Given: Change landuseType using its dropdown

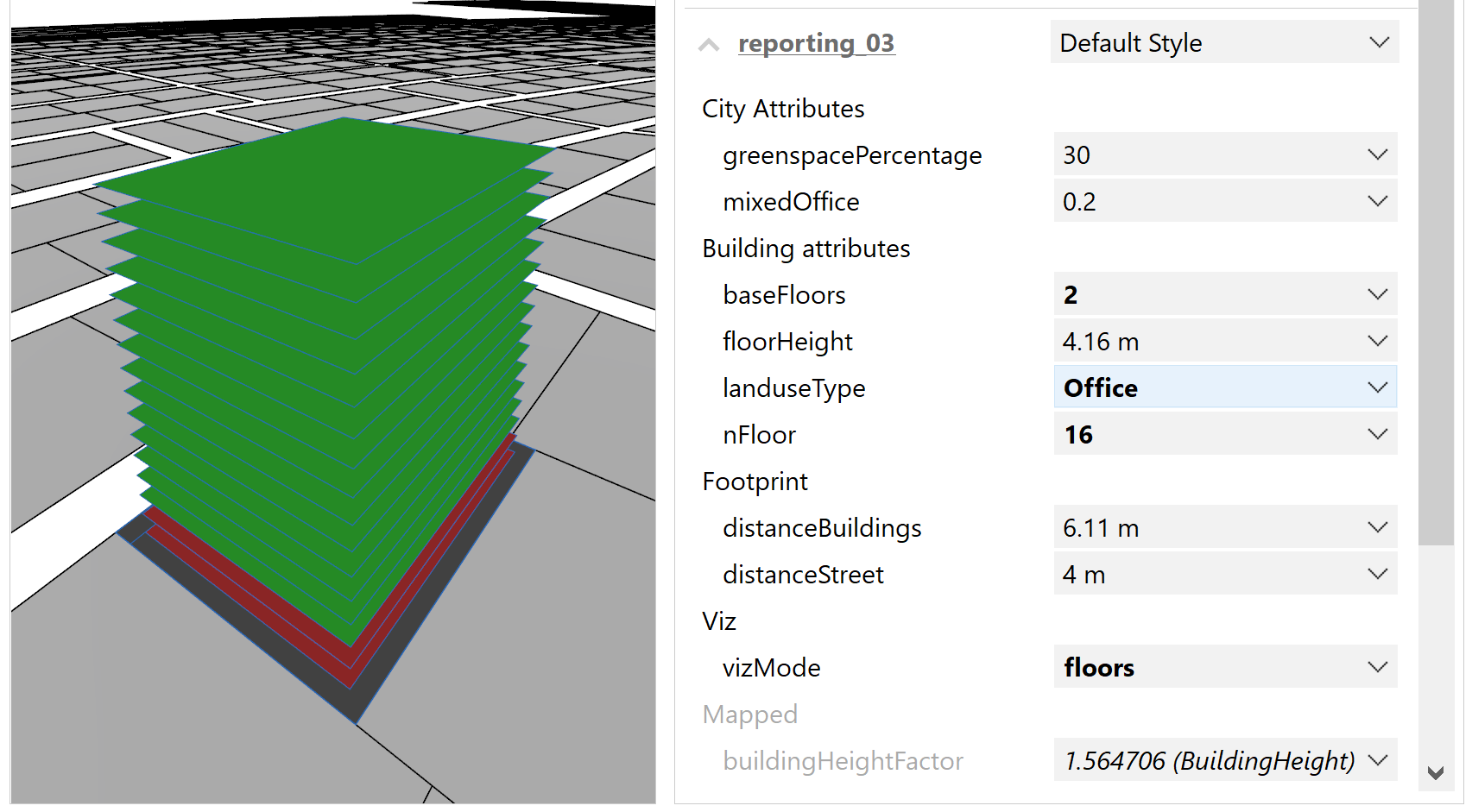Looking at the screenshot, I should [x=1376, y=387].
